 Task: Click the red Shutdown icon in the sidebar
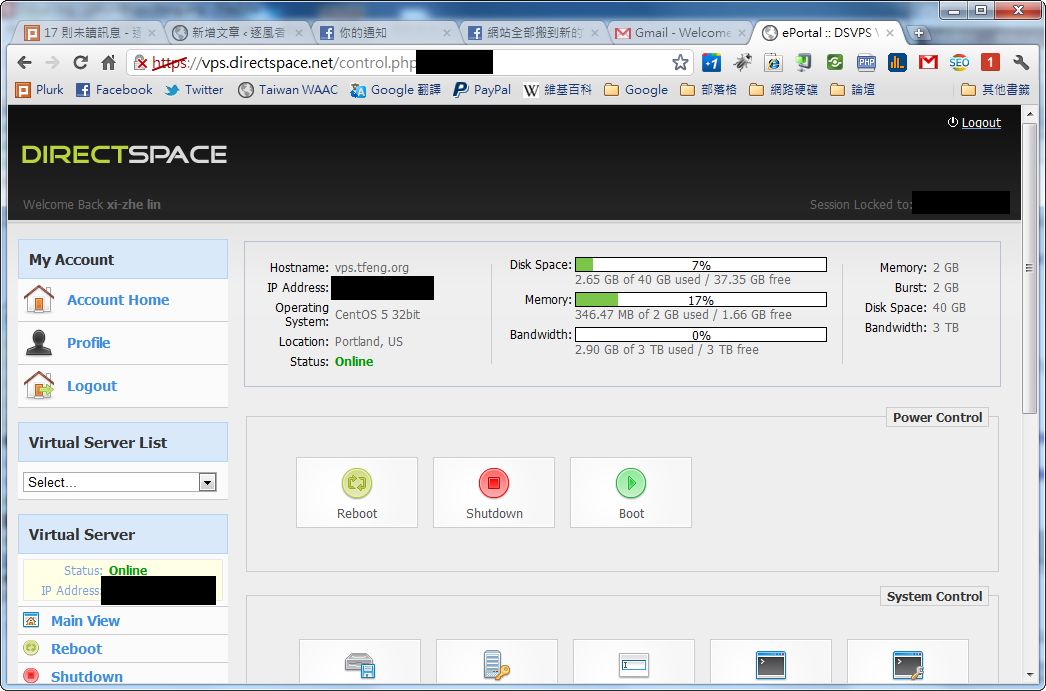click(x=31, y=676)
